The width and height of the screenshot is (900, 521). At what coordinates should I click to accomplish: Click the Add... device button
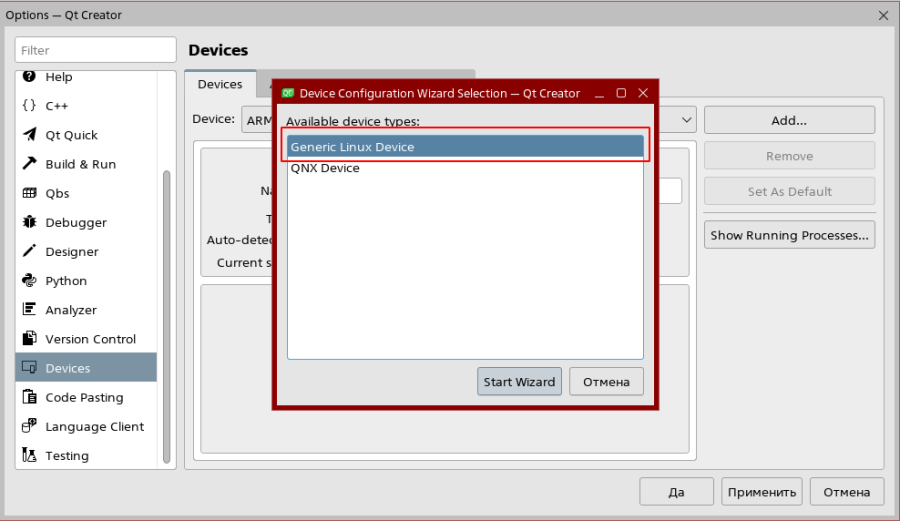[x=789, y=120]
